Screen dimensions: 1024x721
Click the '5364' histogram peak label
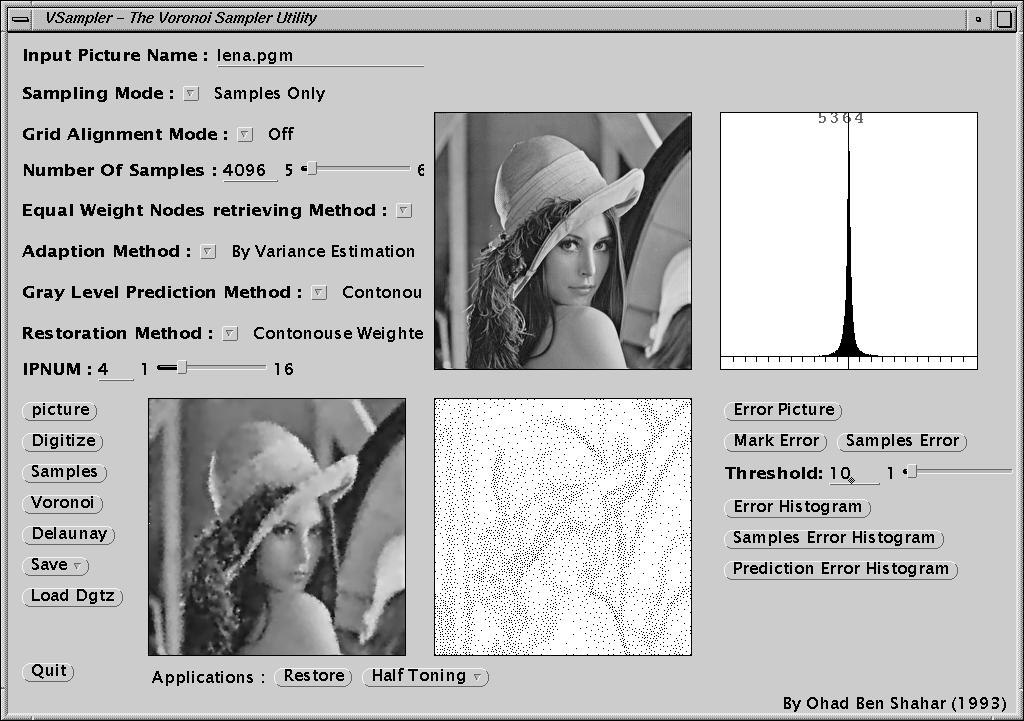pos(841,118)
